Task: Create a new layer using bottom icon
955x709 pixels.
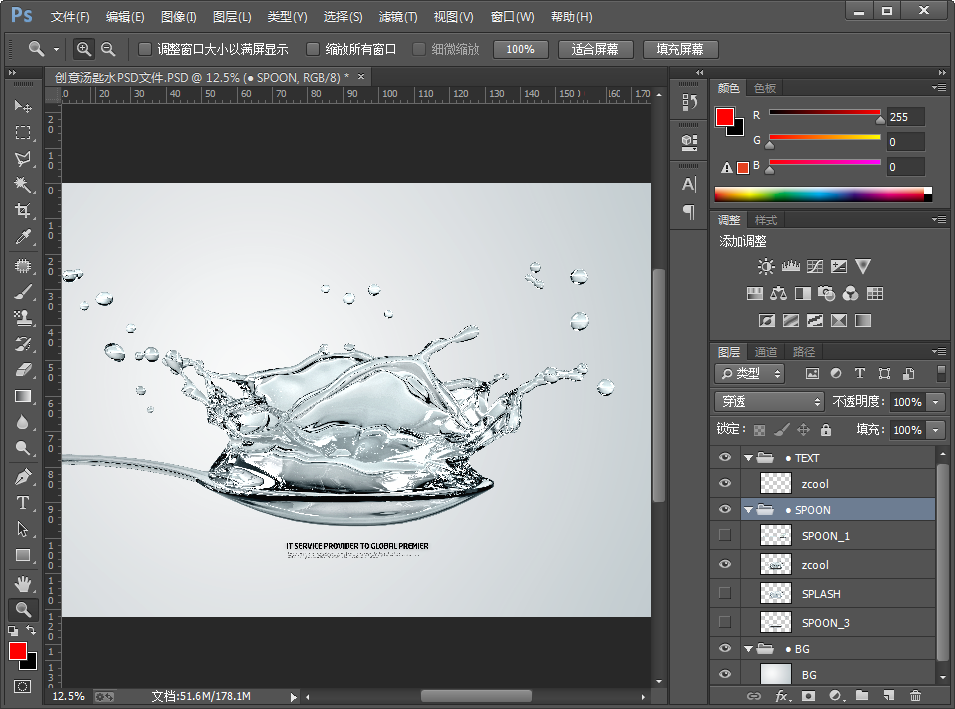Action: click(888, 695)
